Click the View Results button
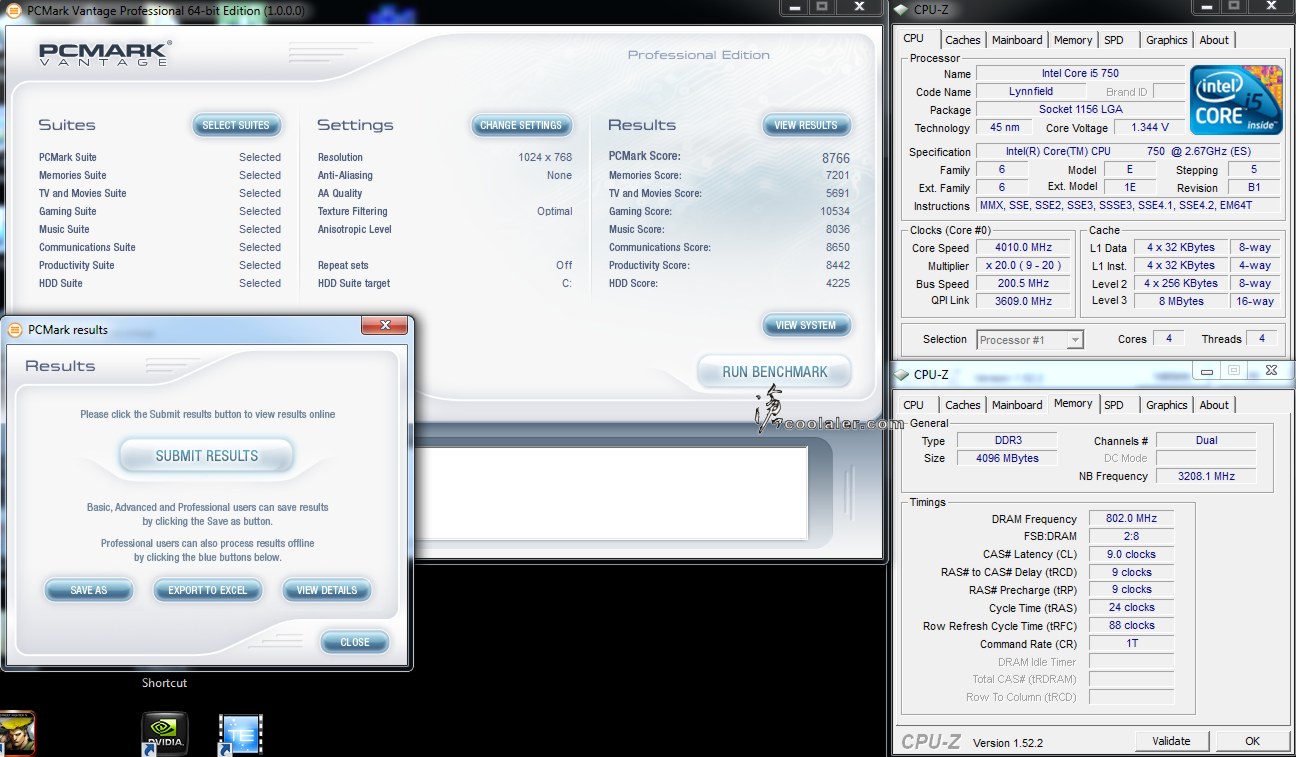 806,125
